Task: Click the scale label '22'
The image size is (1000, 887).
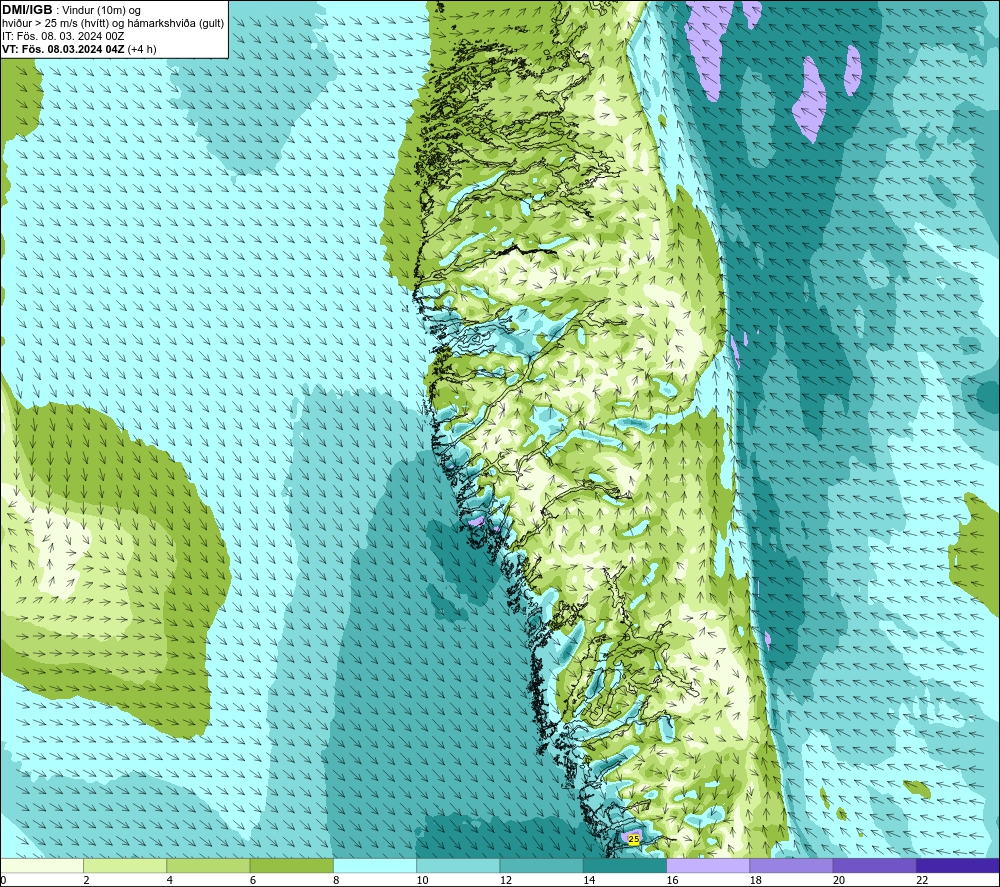Action: (x=922, y=880)
